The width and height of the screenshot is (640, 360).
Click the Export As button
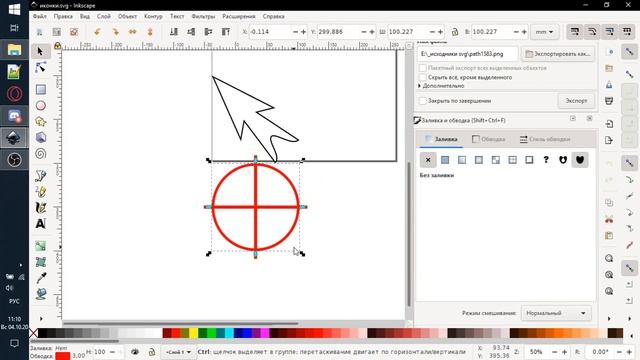pyautogui.click(x=558, y=54)
